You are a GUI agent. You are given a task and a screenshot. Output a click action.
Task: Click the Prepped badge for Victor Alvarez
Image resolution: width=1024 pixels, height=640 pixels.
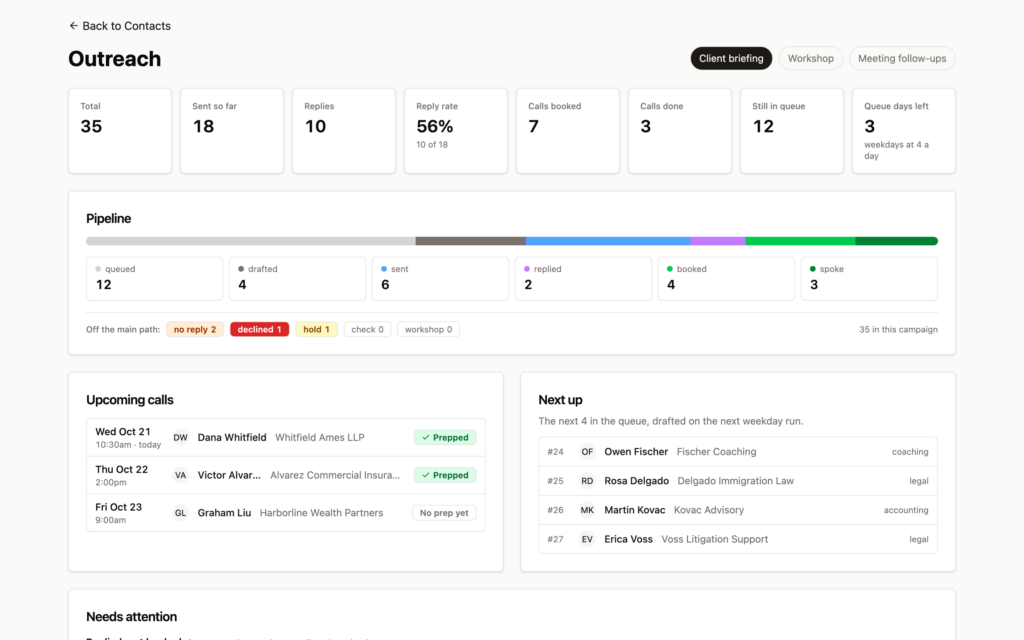click(x=445, y=475)
